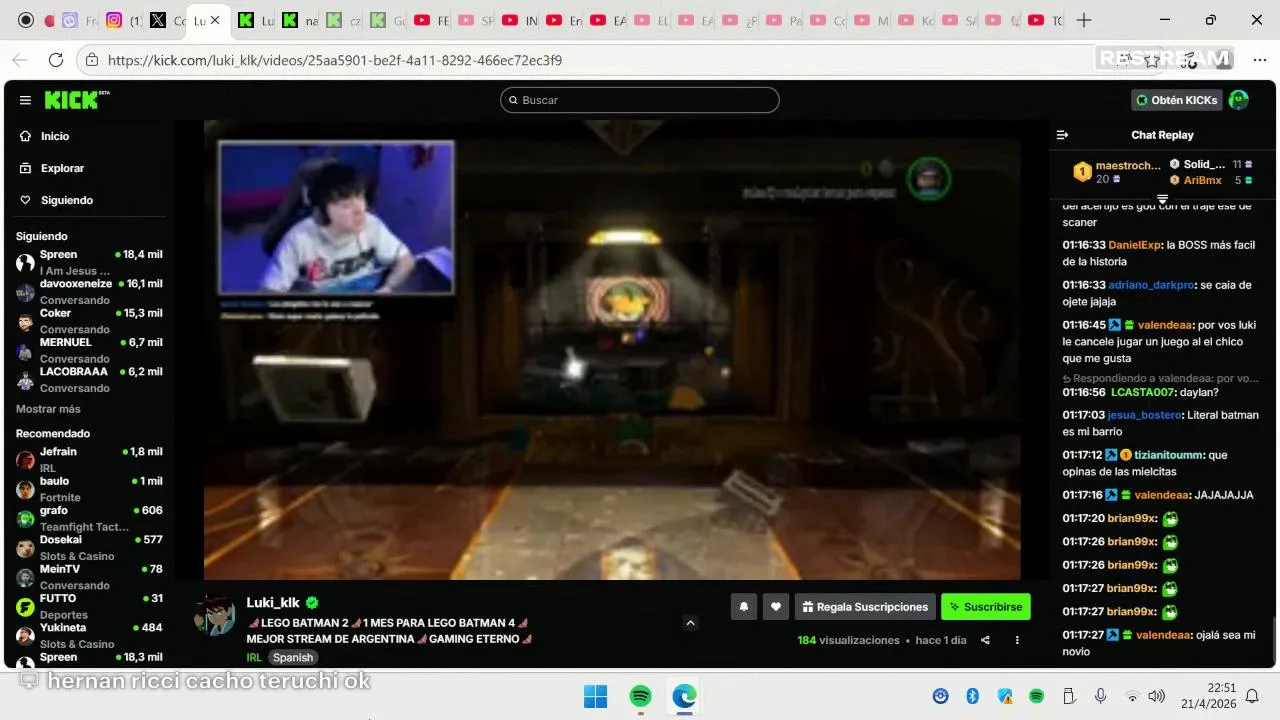This screenshot has height=720, width=1280.
Task: Click DanielExp username in chat
Action: click(1135, 245)
